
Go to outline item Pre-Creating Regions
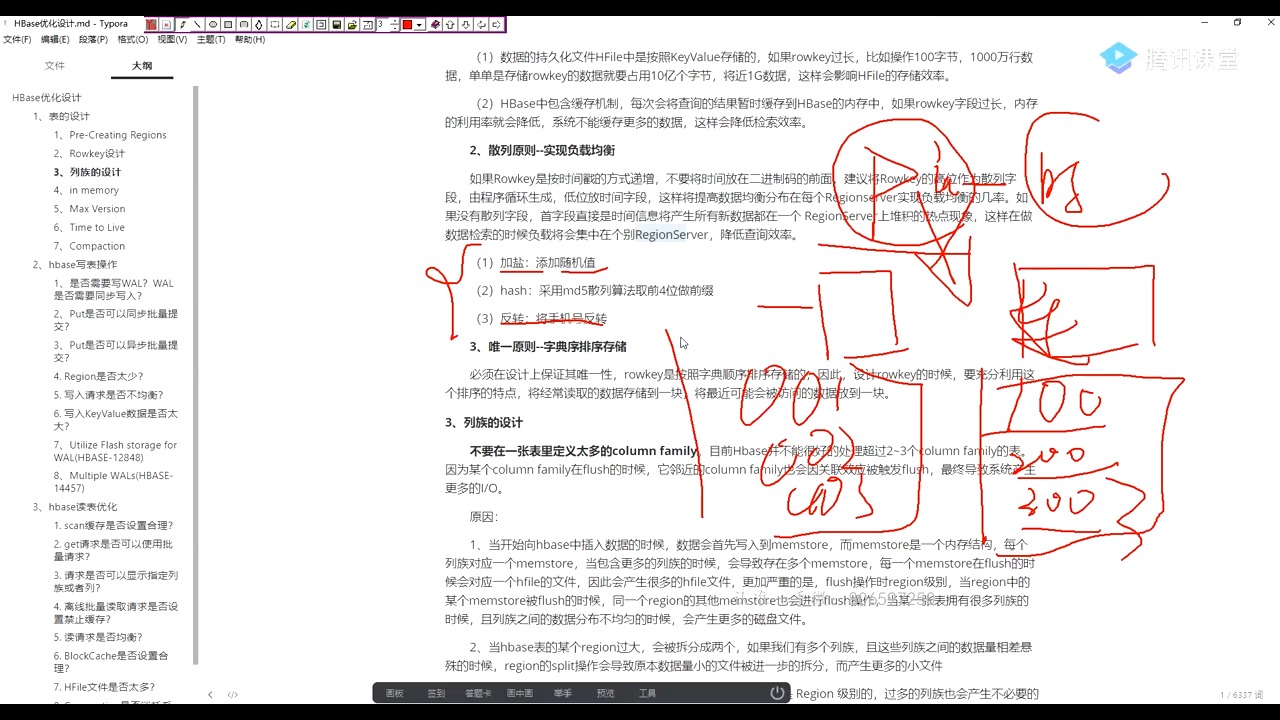click(110, 135)
